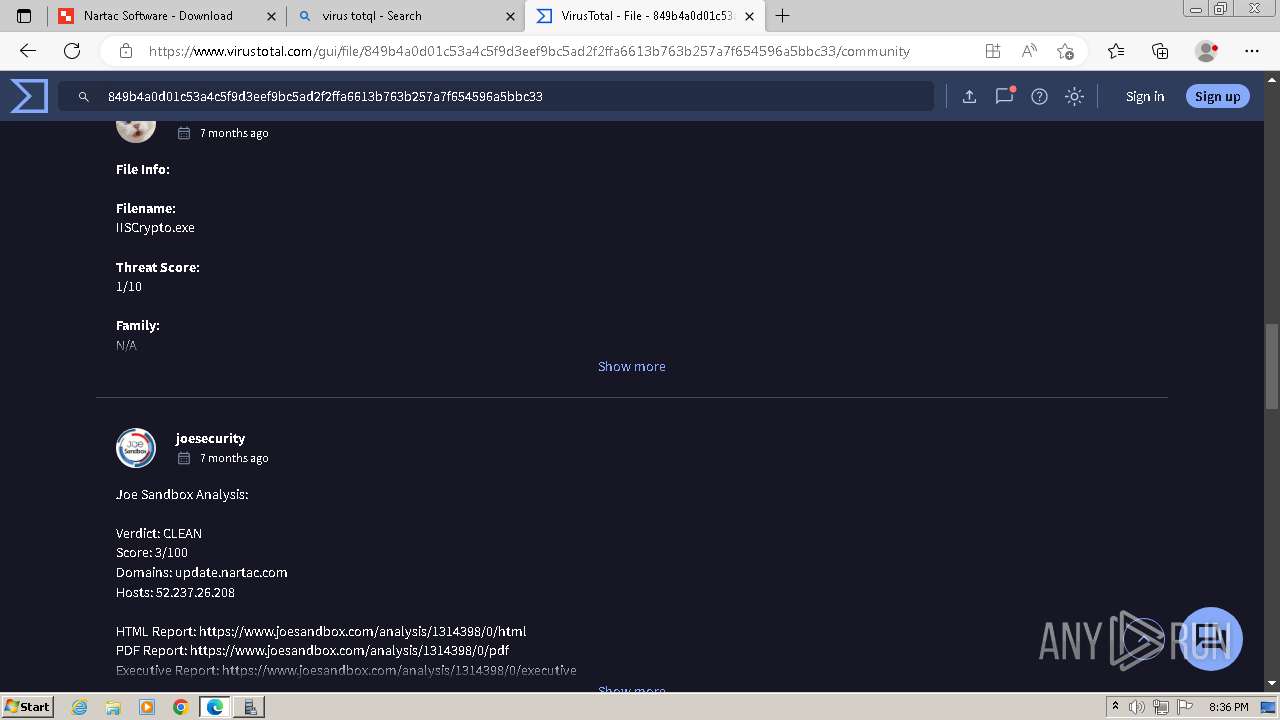Image resolution: width=1280 pixels, height=720 pixels.
Task: Enable Read aloud in address bar
Action: pos(1028,51)
